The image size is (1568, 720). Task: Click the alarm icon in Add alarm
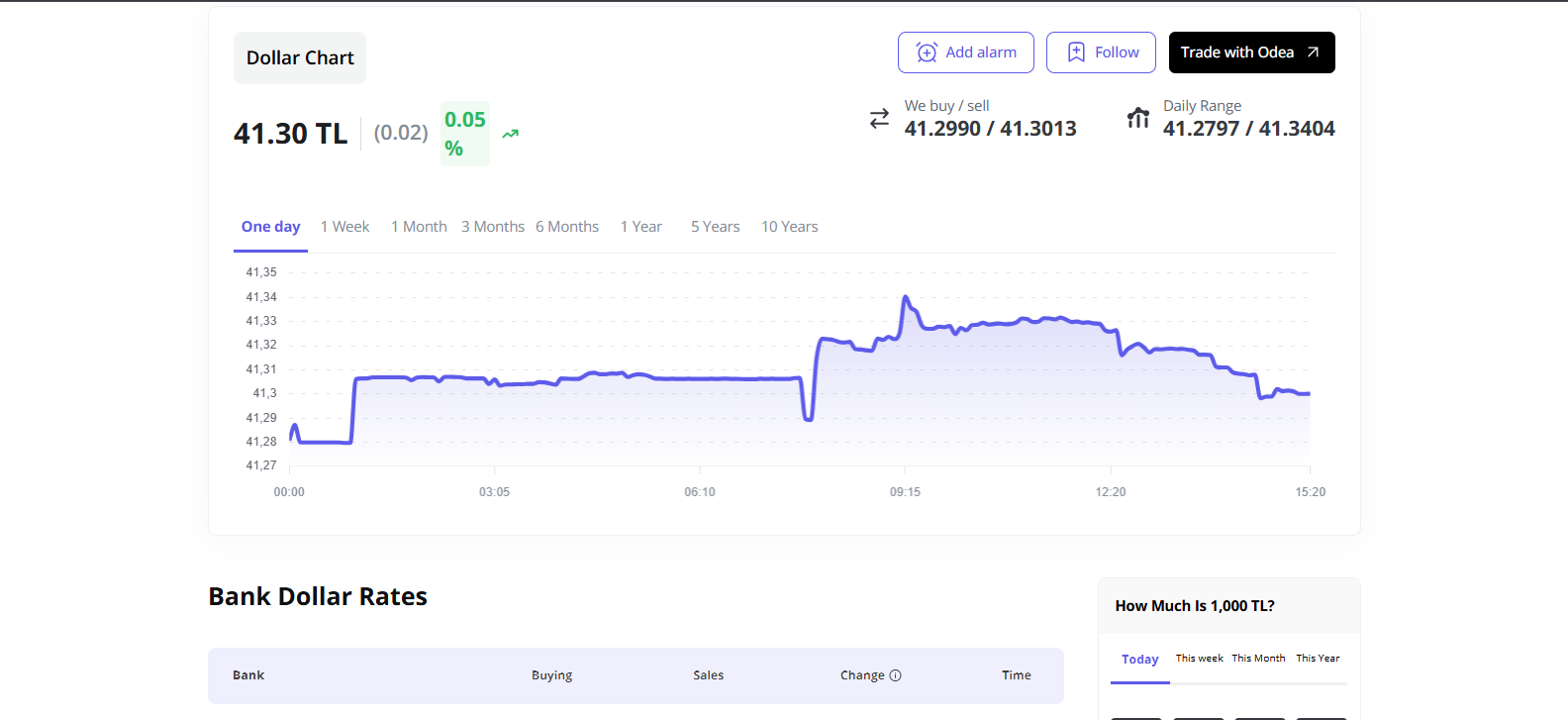point(927,52)
